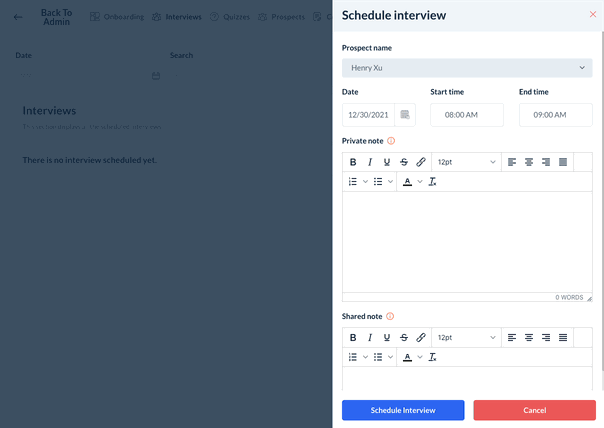Click the Start time input field

tap(467, 115)
